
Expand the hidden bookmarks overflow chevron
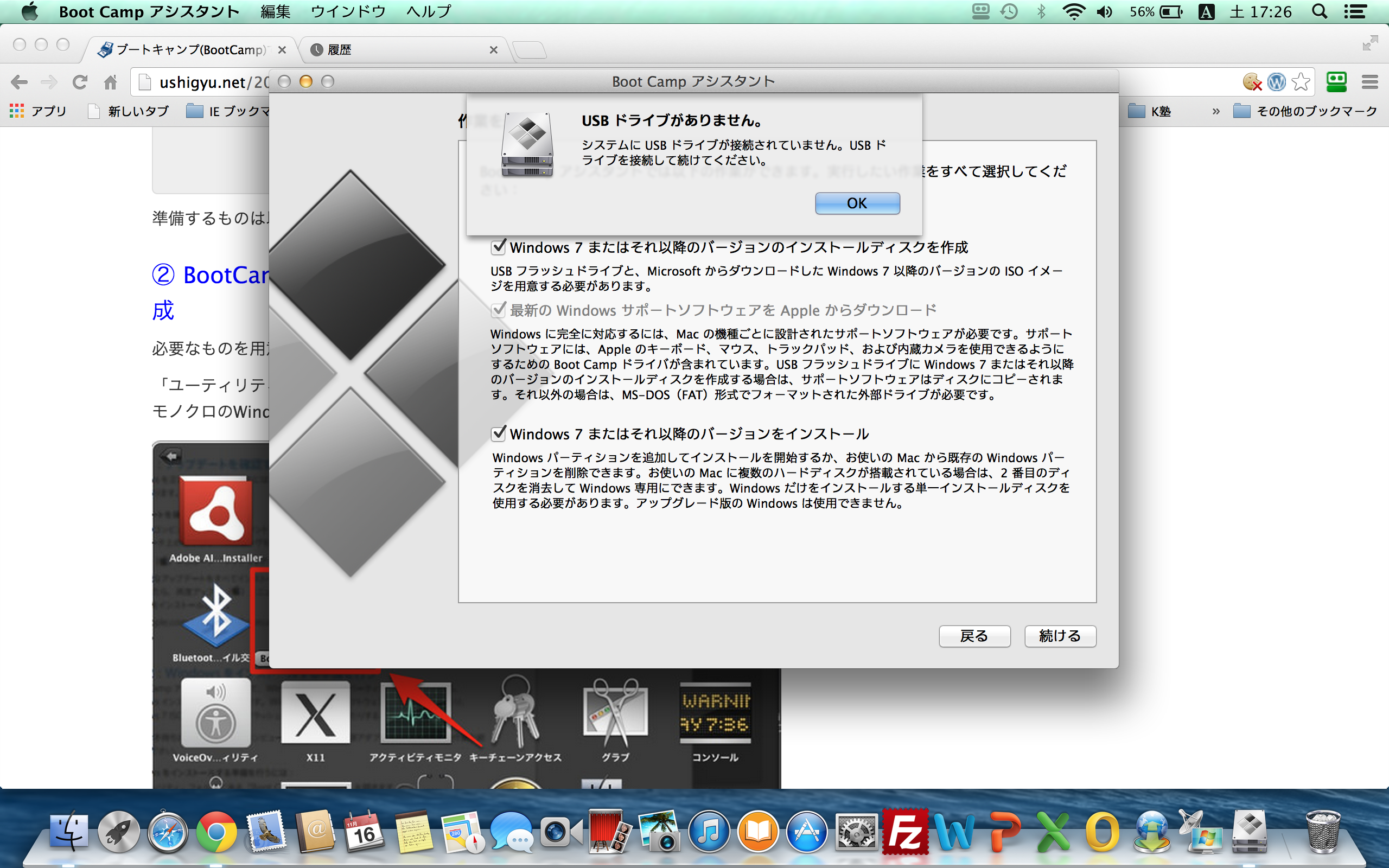(x=1216, y=111)
